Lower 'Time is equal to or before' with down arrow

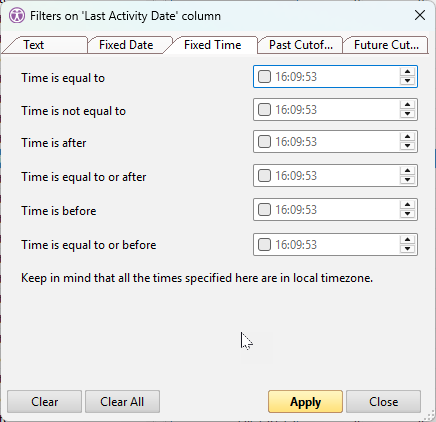pos(407,249)
